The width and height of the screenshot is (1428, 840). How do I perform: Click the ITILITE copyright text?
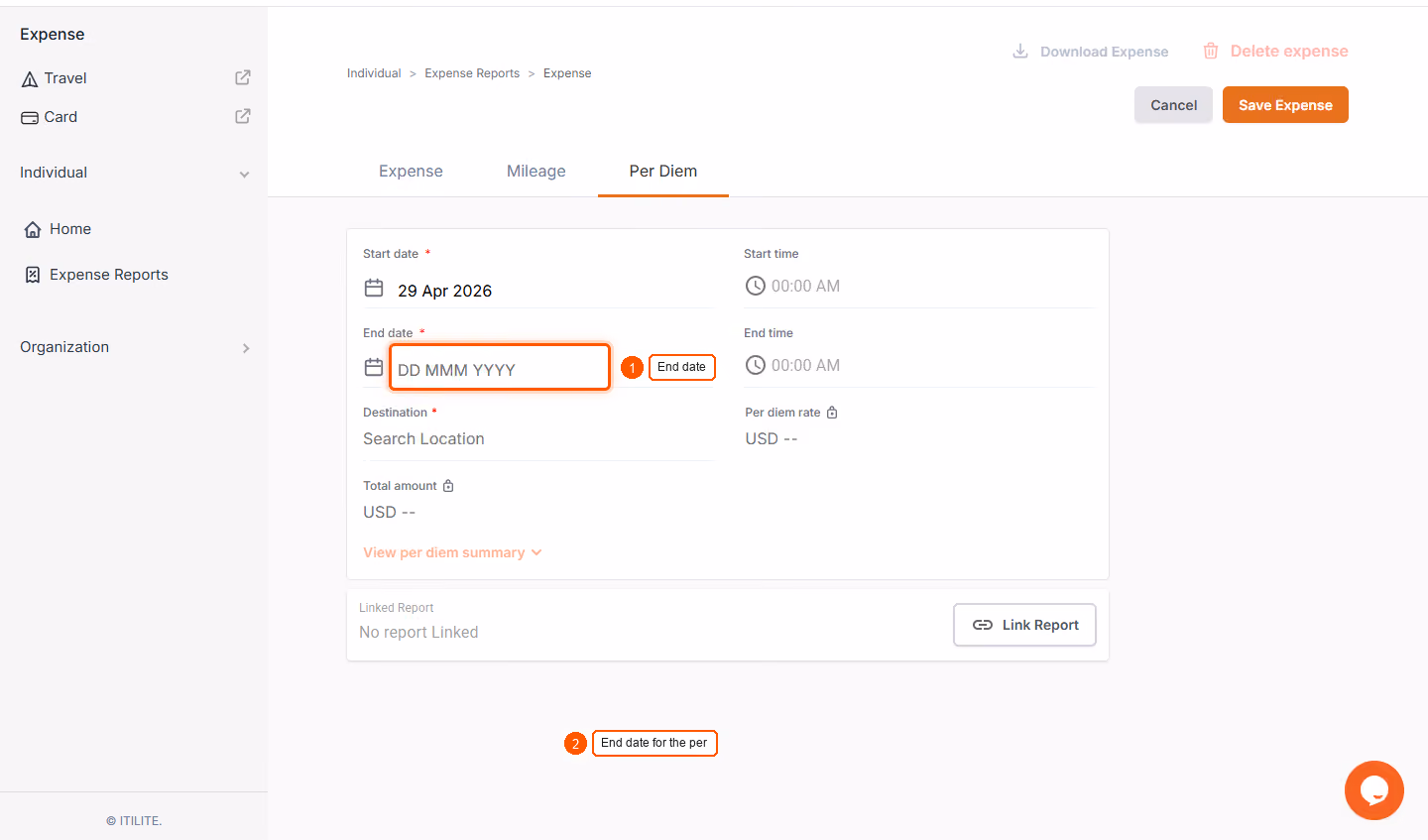pyautogui.click(x=134, y=821)
